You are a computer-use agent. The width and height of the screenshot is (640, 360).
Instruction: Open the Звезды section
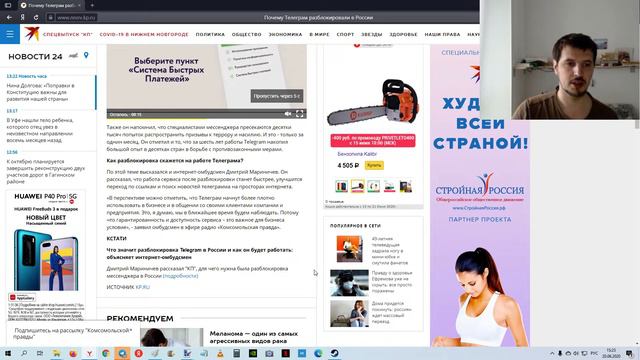point(371,35)
